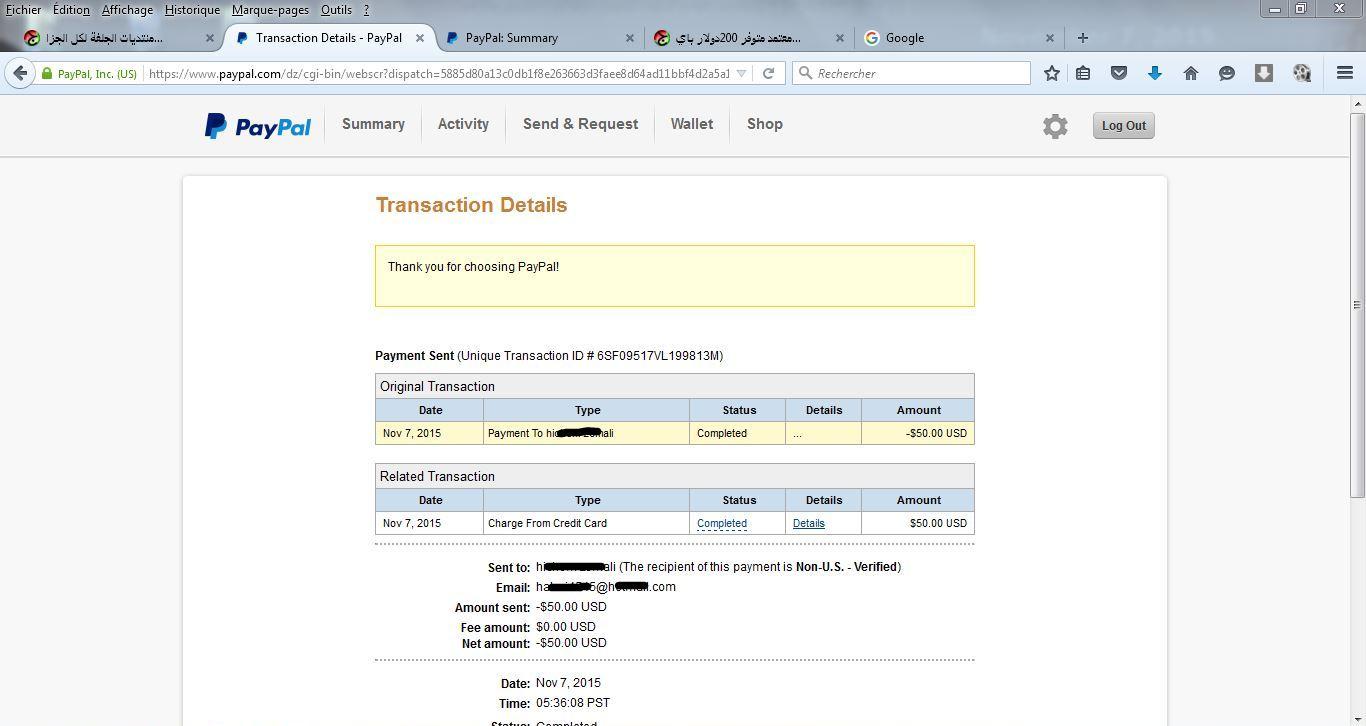Open the blue downloads arrow icon
Screen dimensions: 1366x726
tap(1155, 73)
